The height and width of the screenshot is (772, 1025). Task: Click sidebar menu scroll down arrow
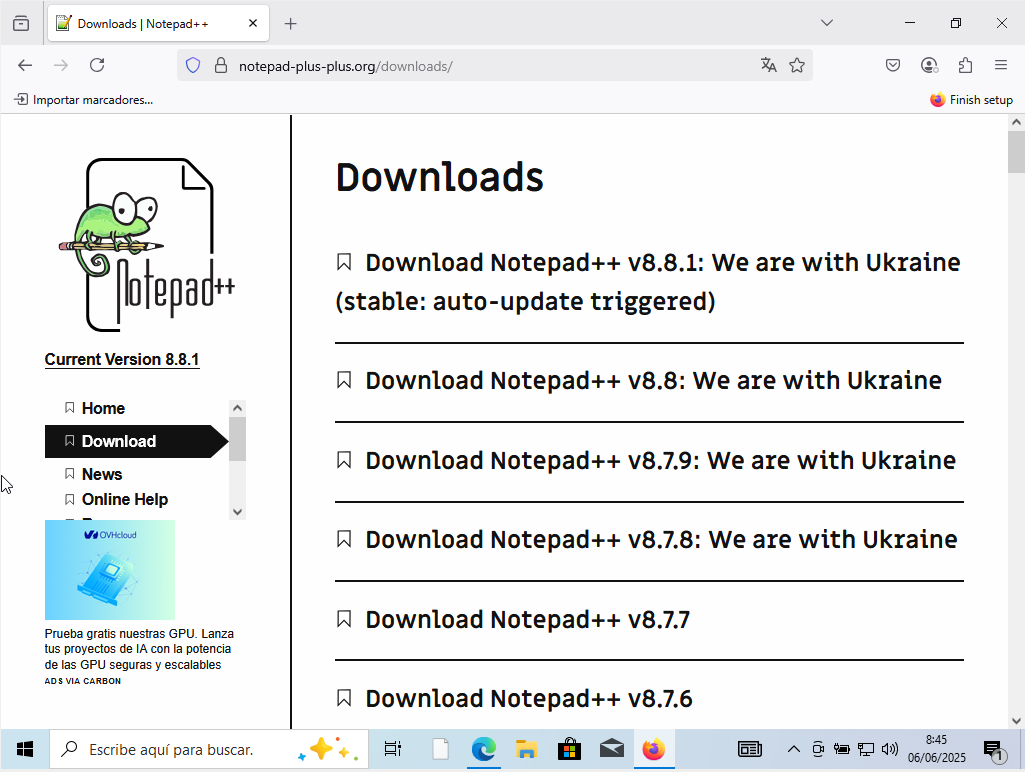pos(237,512)
